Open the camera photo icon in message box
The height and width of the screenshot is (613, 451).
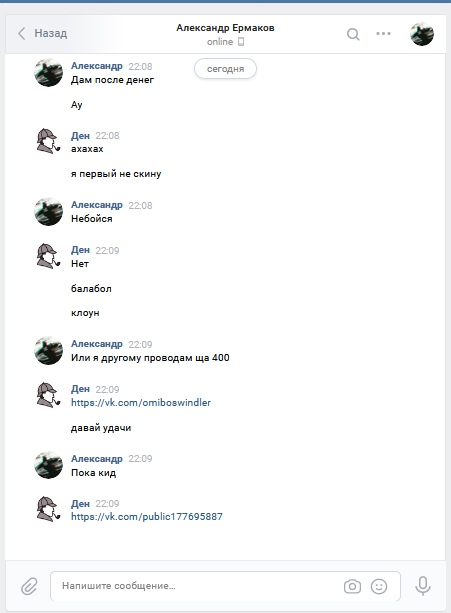click(352, 586)
